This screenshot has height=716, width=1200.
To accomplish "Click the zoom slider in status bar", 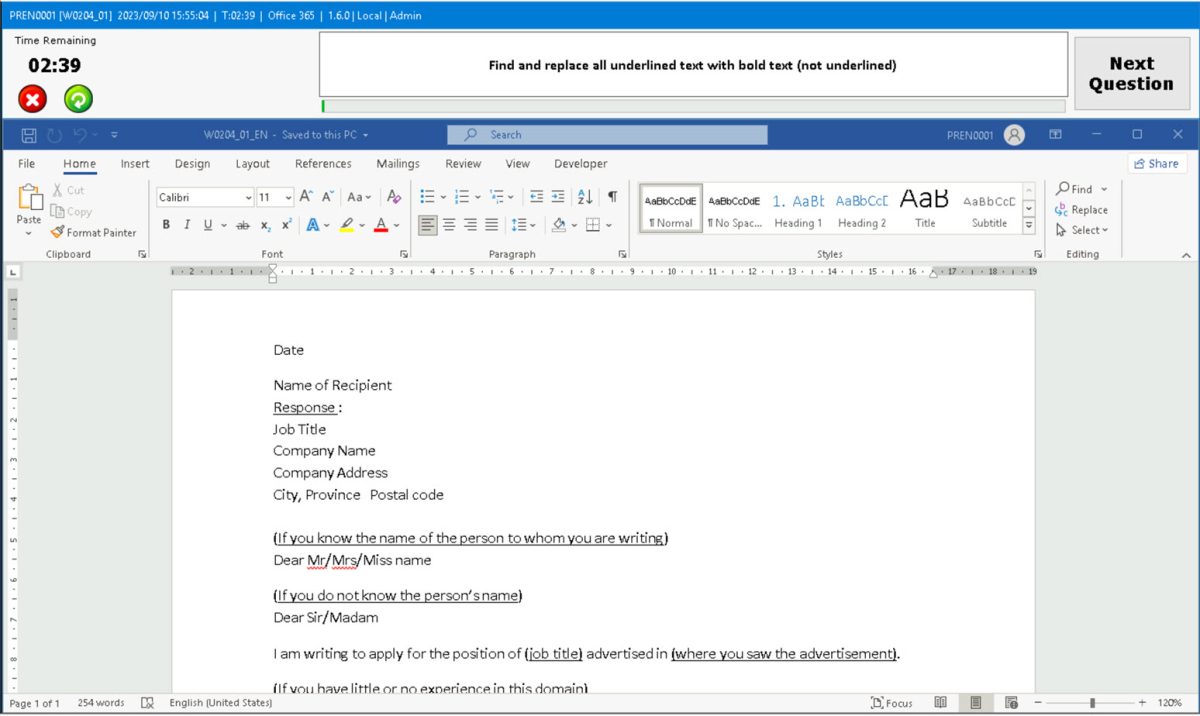I will pos(1092,703).
